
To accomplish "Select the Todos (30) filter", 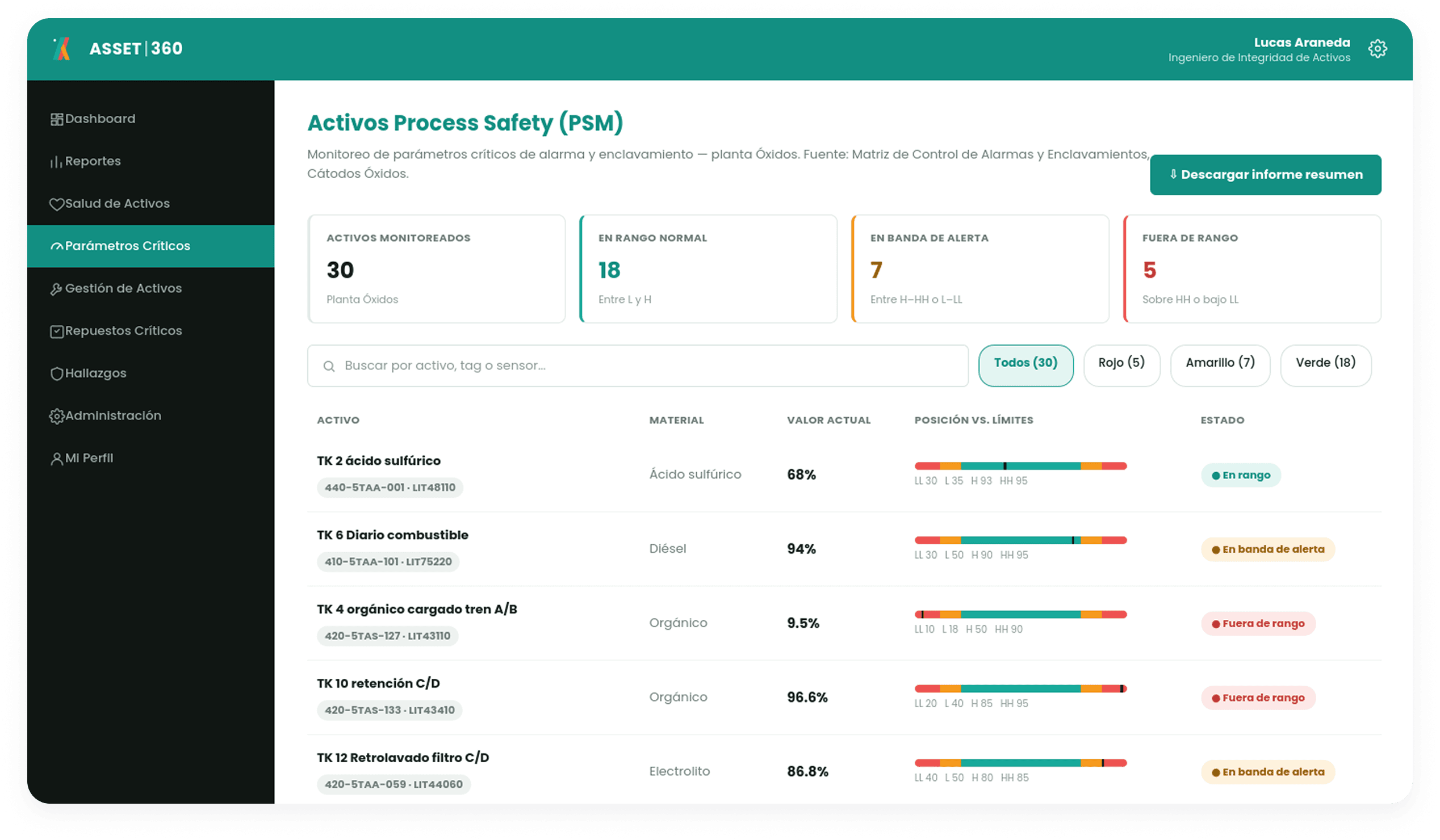I will point(1025,366).
